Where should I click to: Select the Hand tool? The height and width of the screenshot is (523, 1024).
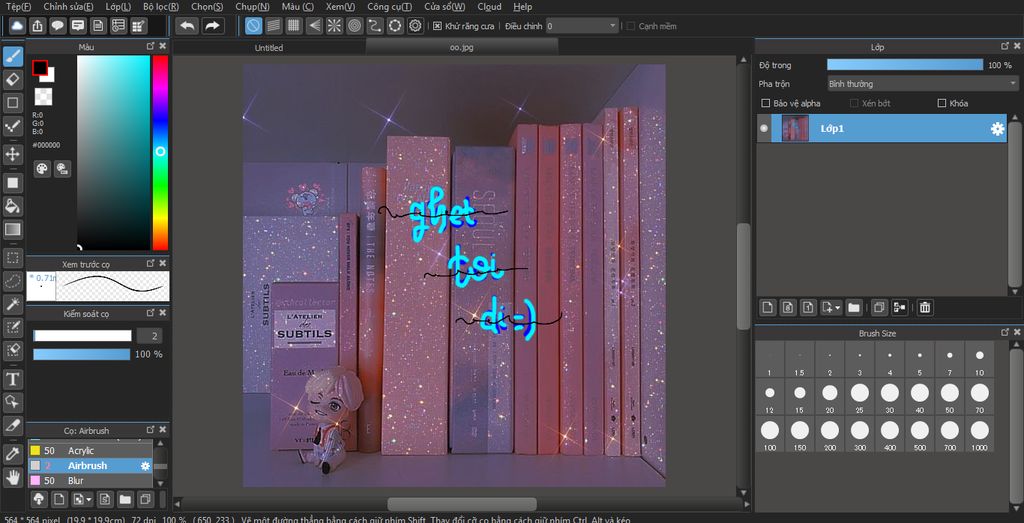tap(12, 477)
